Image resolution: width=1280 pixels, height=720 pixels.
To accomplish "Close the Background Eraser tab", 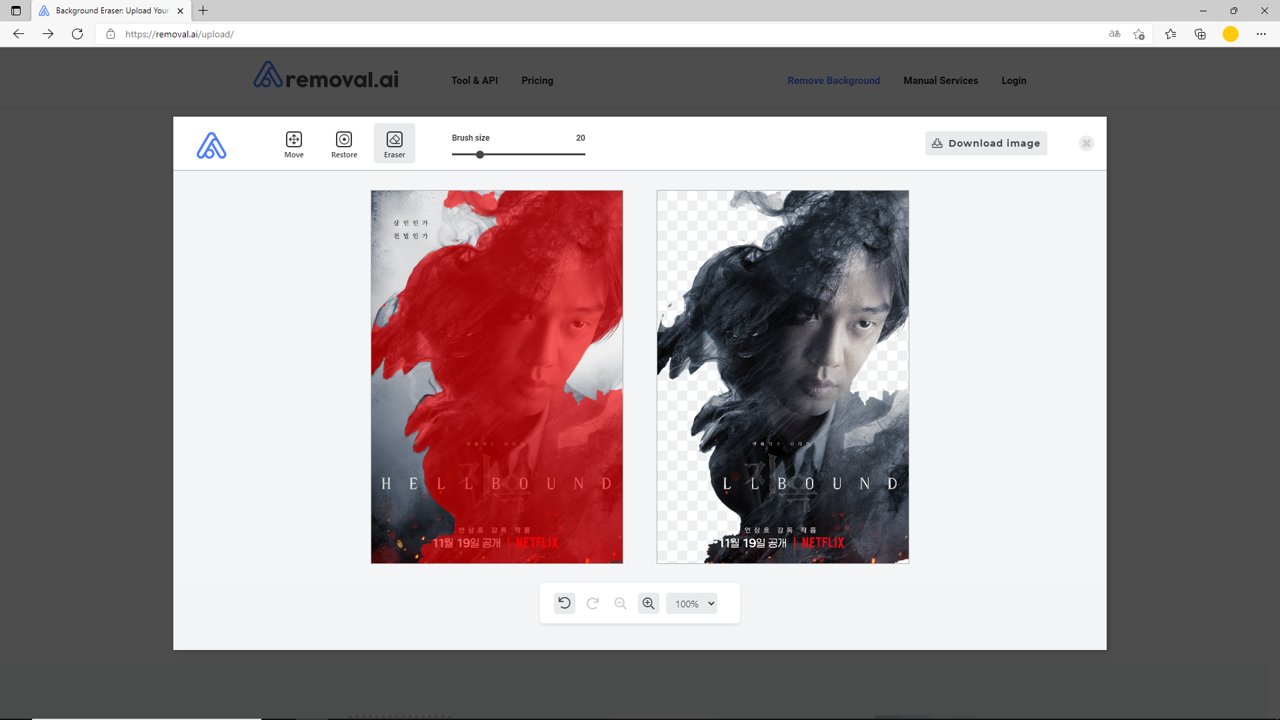I will 180,11.
